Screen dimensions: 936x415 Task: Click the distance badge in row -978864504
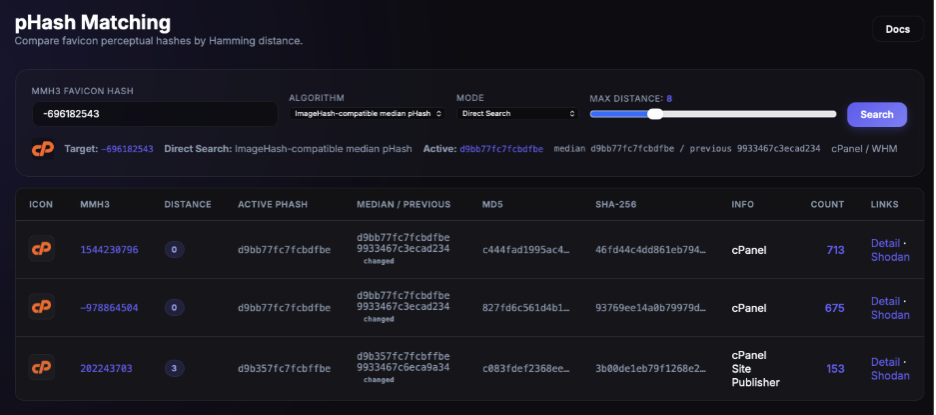[x=174, y=308]
